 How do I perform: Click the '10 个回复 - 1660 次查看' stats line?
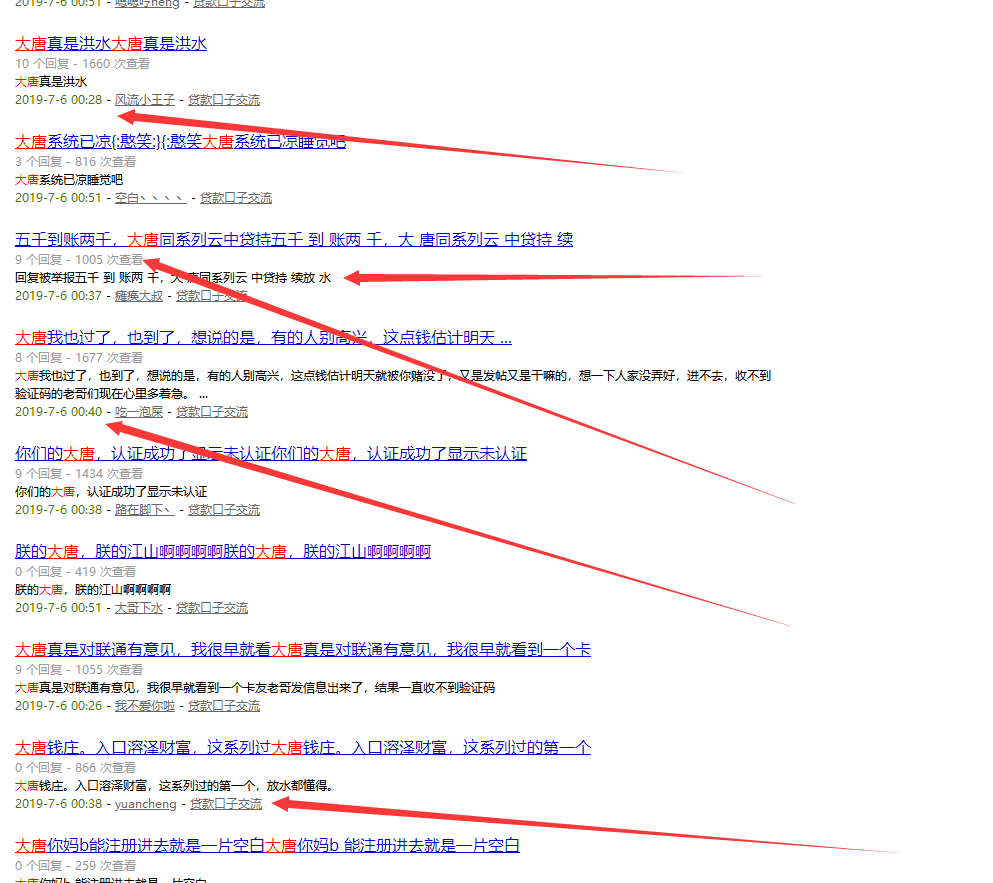(82, 63)
